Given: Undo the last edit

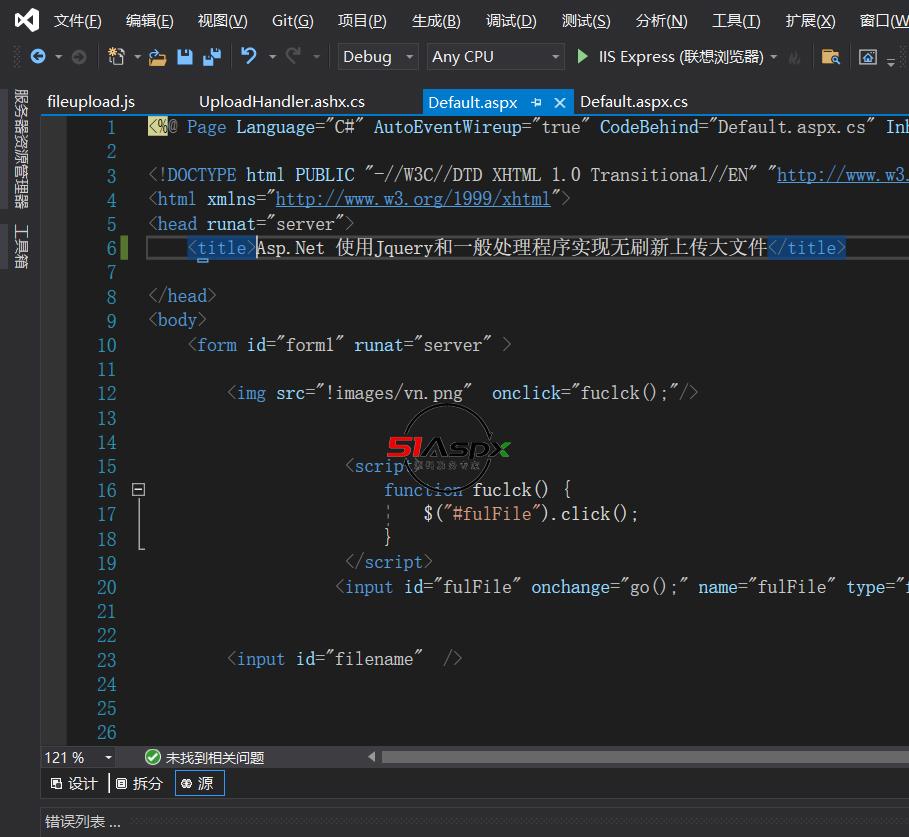Looking at the screenshot, I should point(249,56).
